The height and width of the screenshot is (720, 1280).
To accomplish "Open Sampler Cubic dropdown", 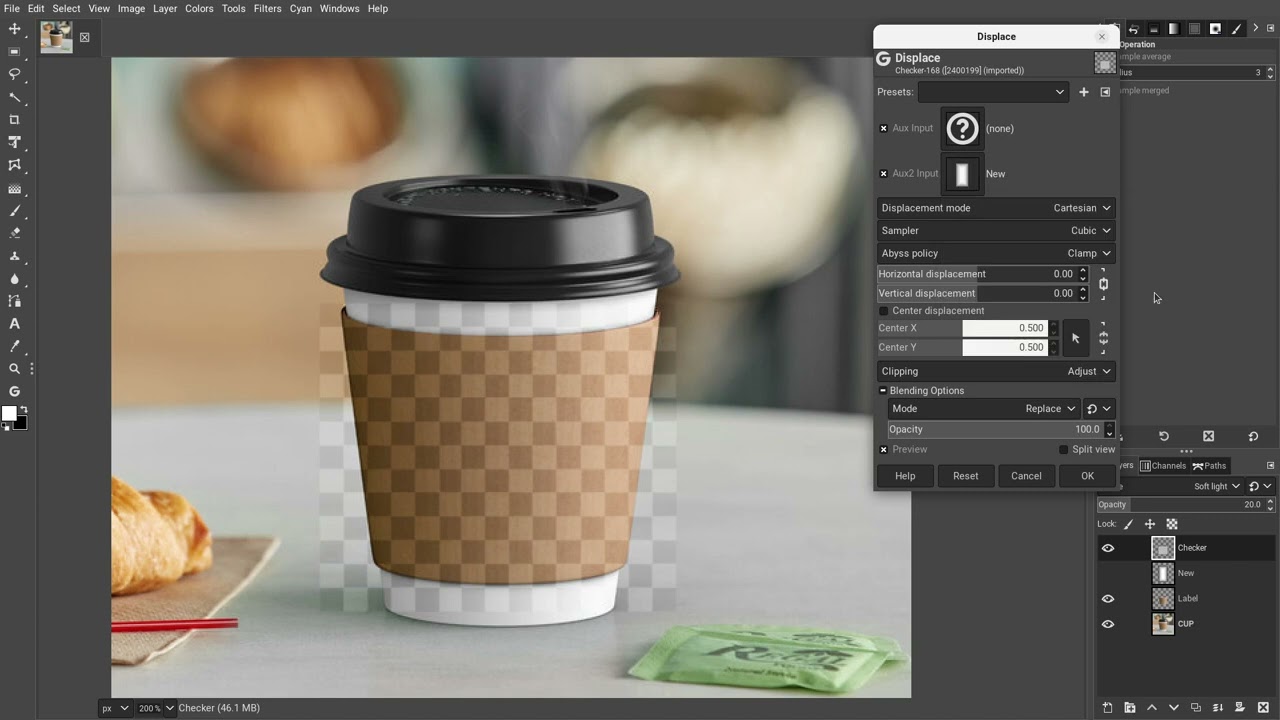I will 996,231.
